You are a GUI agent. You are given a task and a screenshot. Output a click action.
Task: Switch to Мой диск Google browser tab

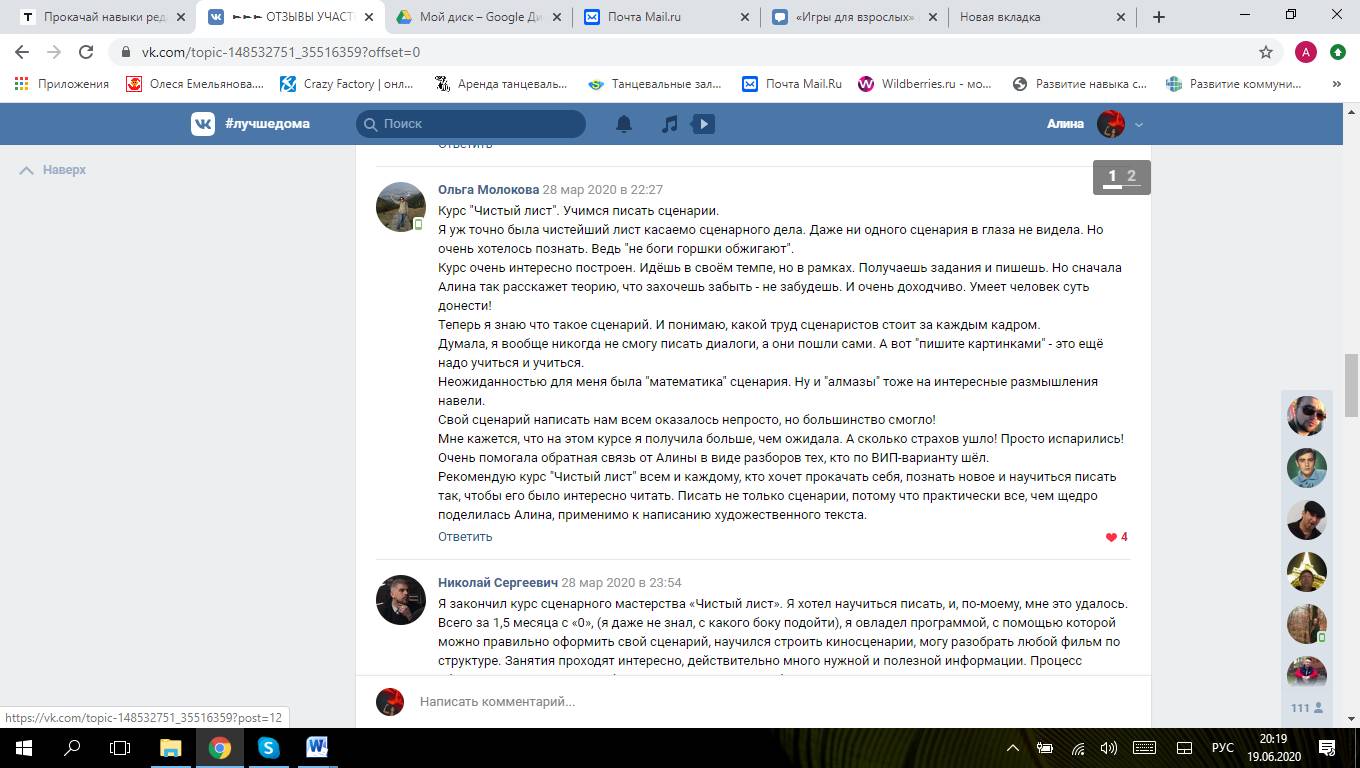click(480, 17)
